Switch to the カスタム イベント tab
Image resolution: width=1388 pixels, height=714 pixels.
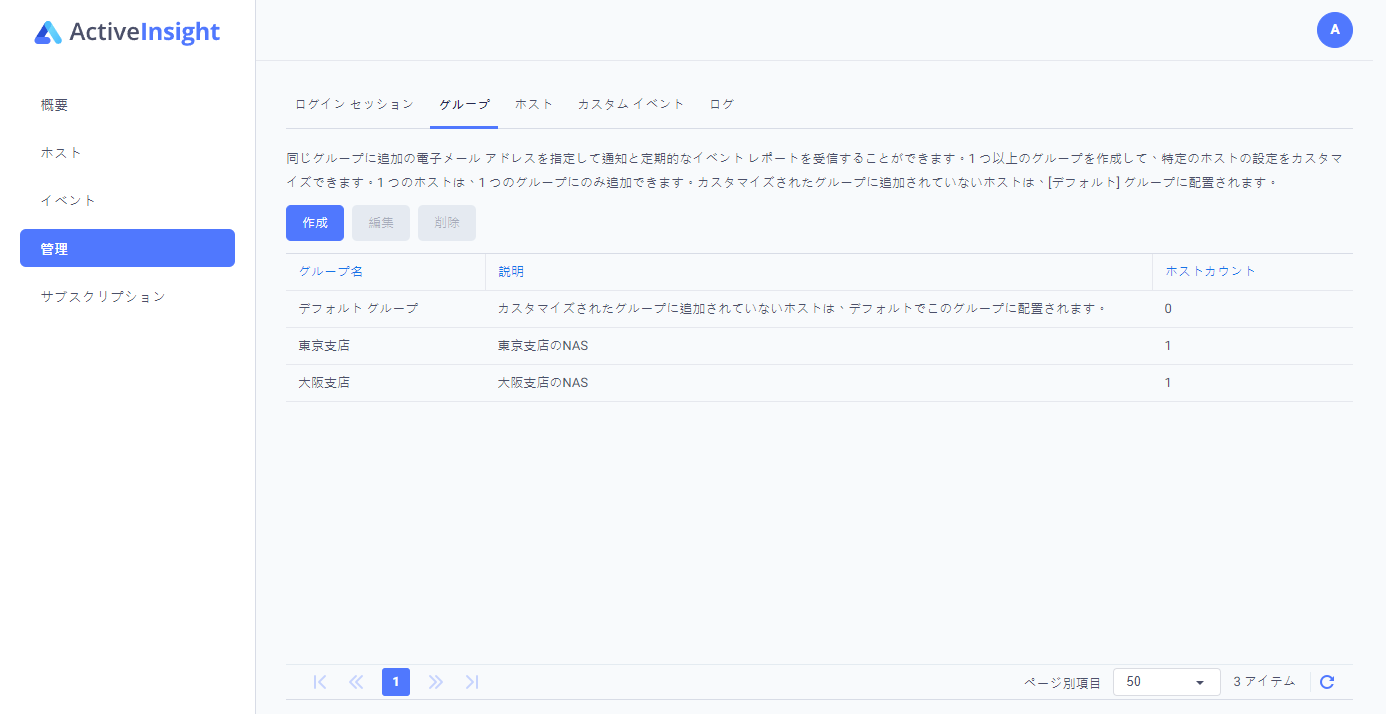point(631,104)
